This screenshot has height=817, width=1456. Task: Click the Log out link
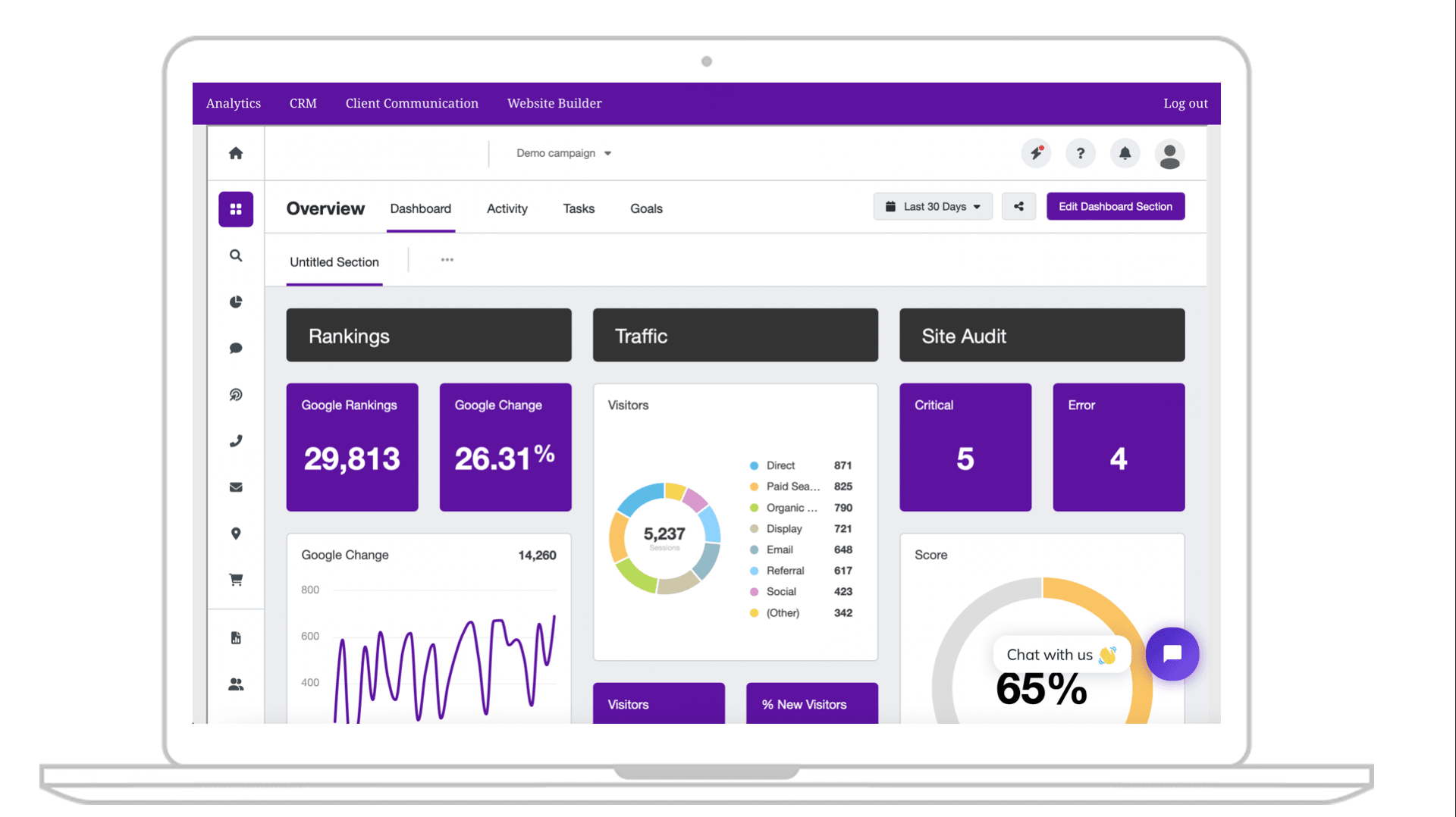(1185, 103)
